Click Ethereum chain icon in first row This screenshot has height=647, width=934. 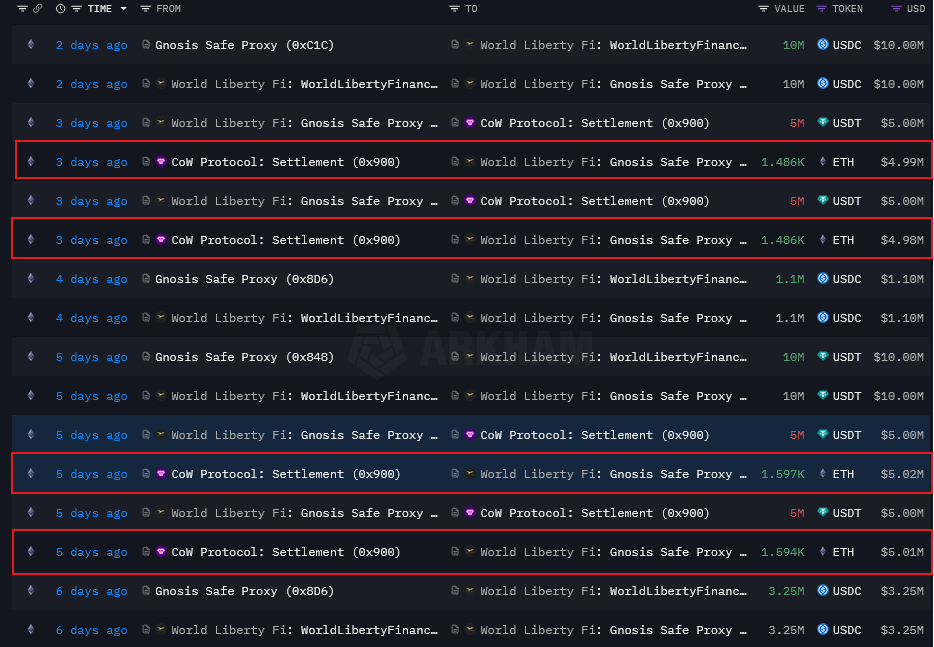coord(31,44)
